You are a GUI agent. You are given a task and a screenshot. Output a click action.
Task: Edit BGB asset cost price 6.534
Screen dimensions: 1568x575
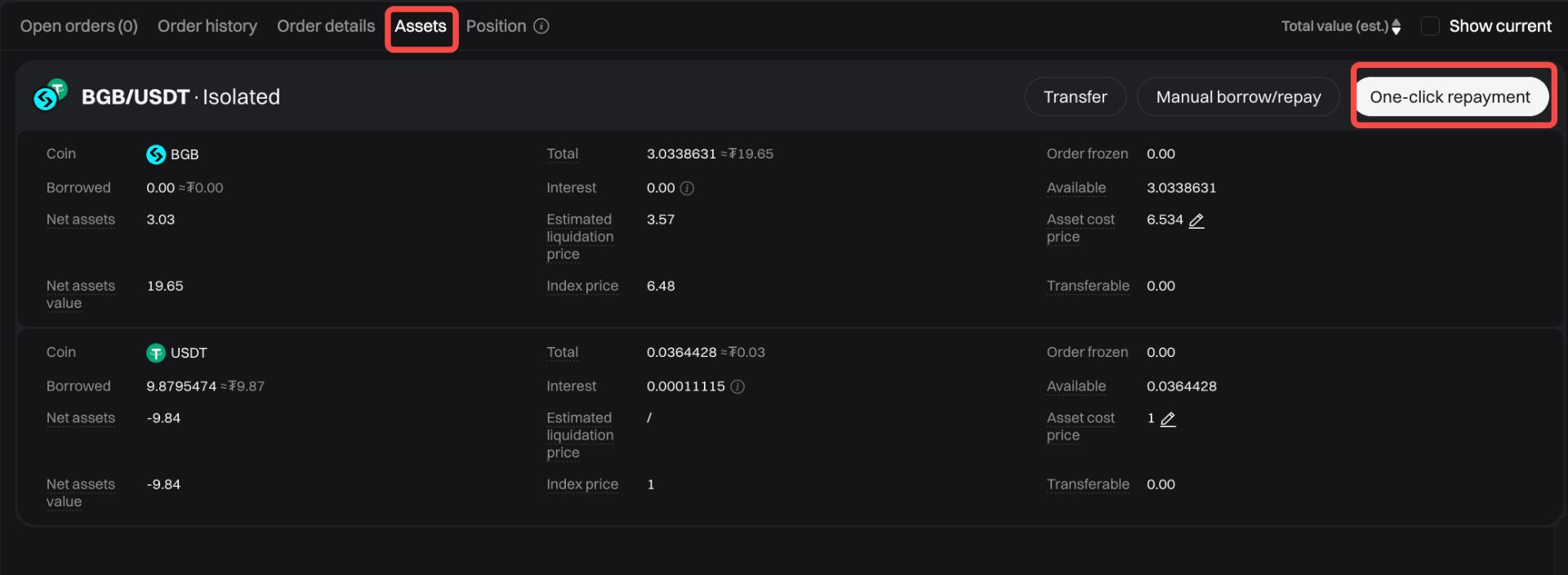pos(1196,221)
